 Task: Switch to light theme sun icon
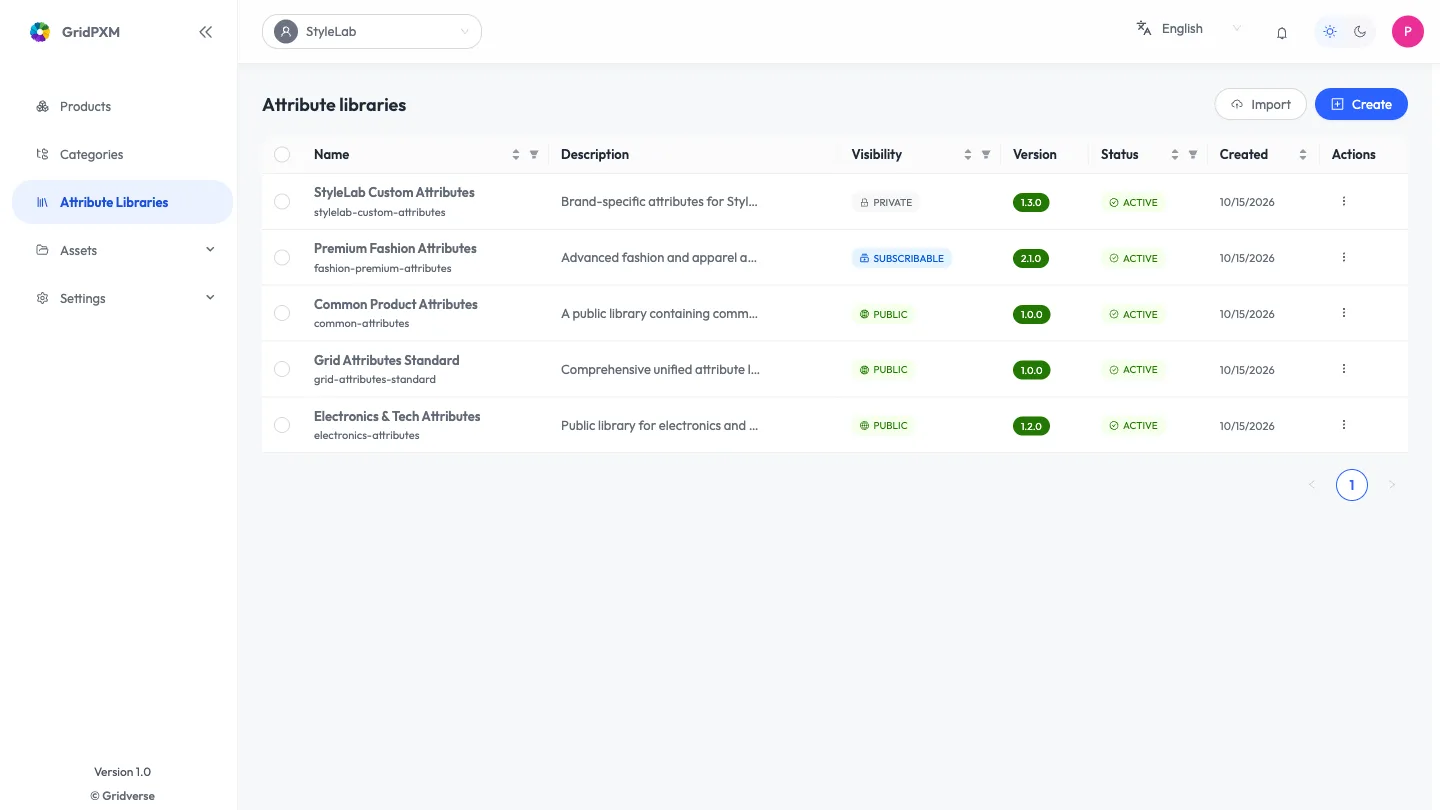point(1330,31)
